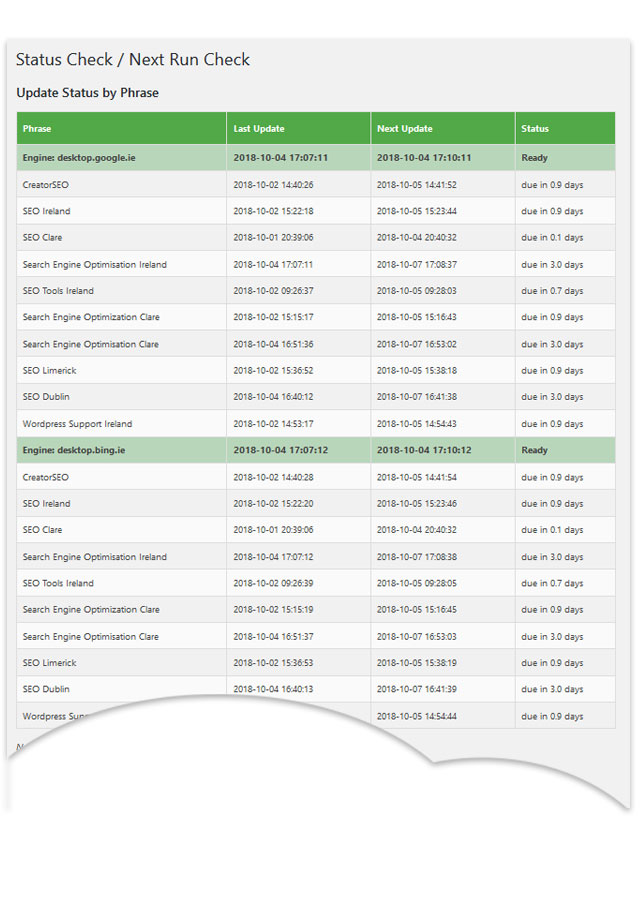
Task: Select 'SEO Dublin' under the desktop.google.ie engine
Action: [x=46, y=397]
